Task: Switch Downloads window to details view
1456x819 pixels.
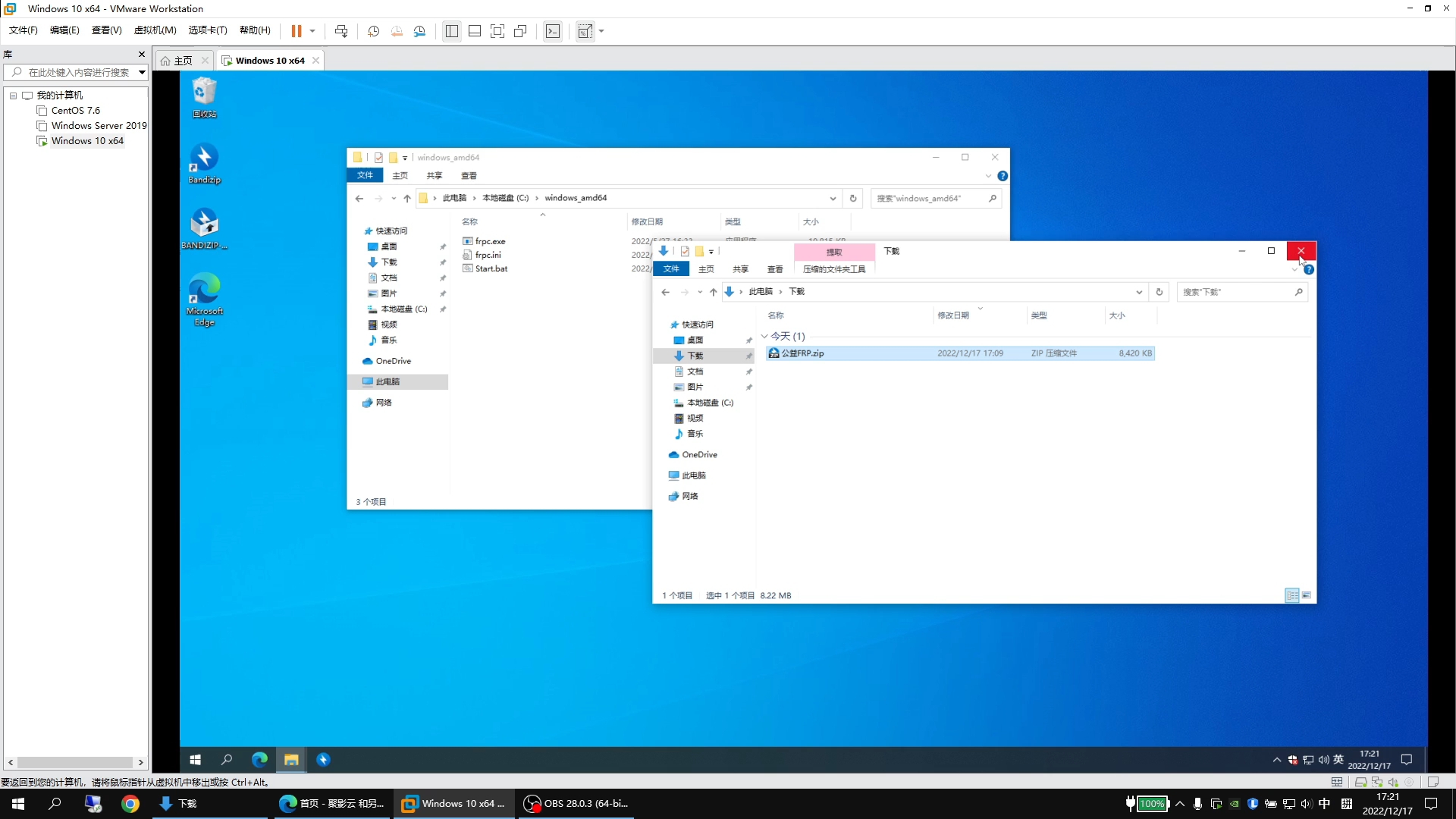Action: (x=1292, y=595)
